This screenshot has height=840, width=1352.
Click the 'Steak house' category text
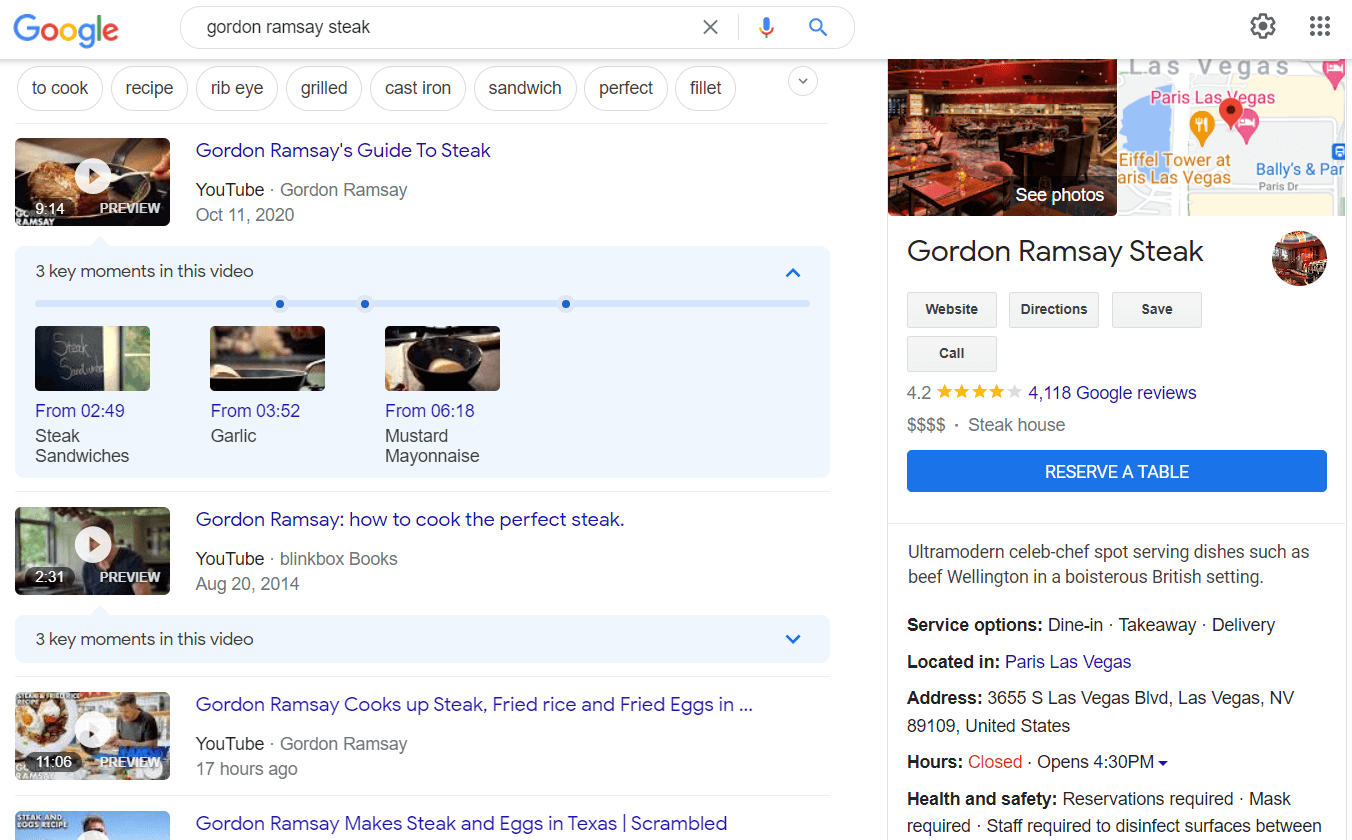point(1016,425)
